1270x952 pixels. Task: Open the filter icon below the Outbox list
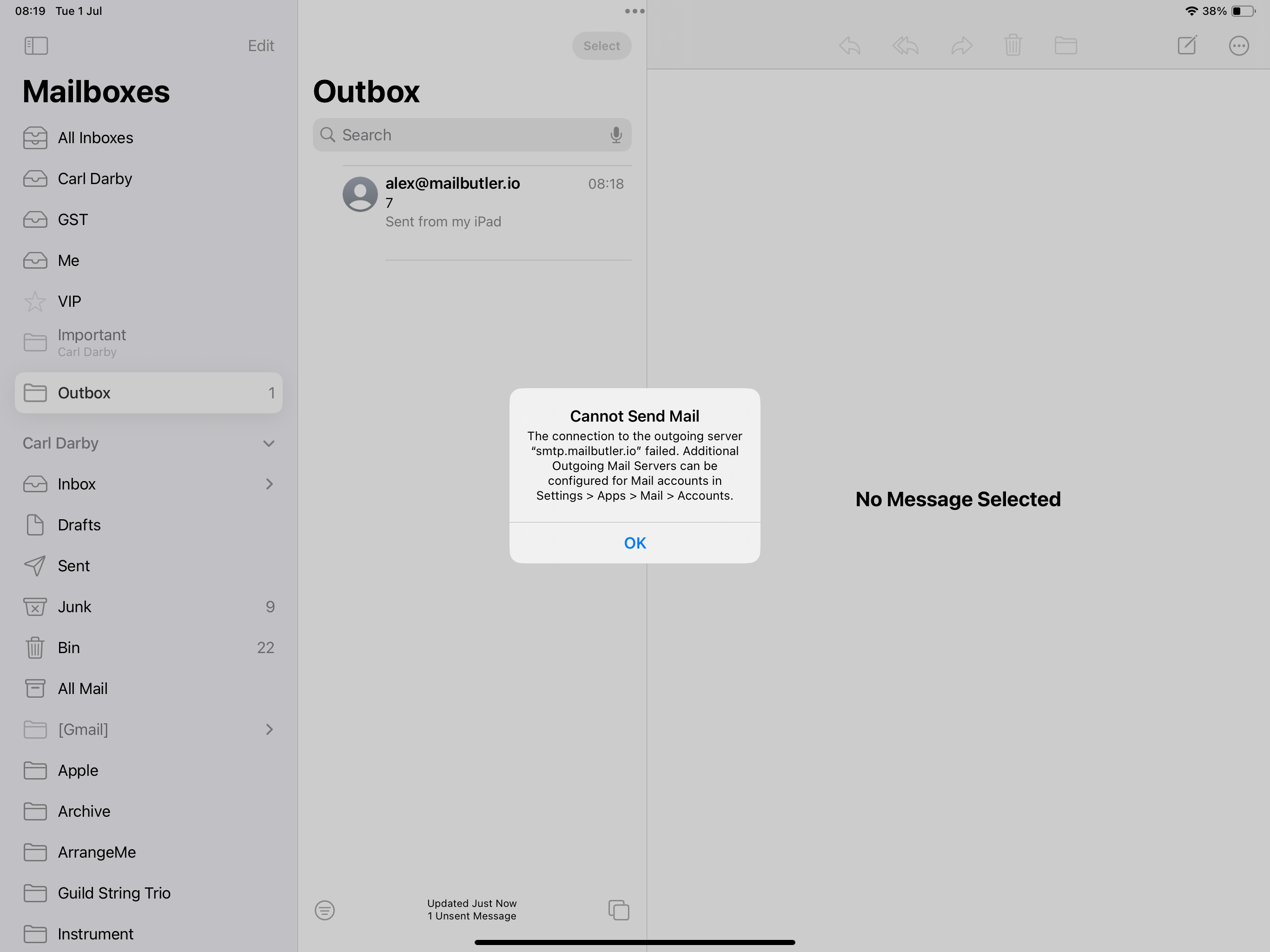coord(324,910)
